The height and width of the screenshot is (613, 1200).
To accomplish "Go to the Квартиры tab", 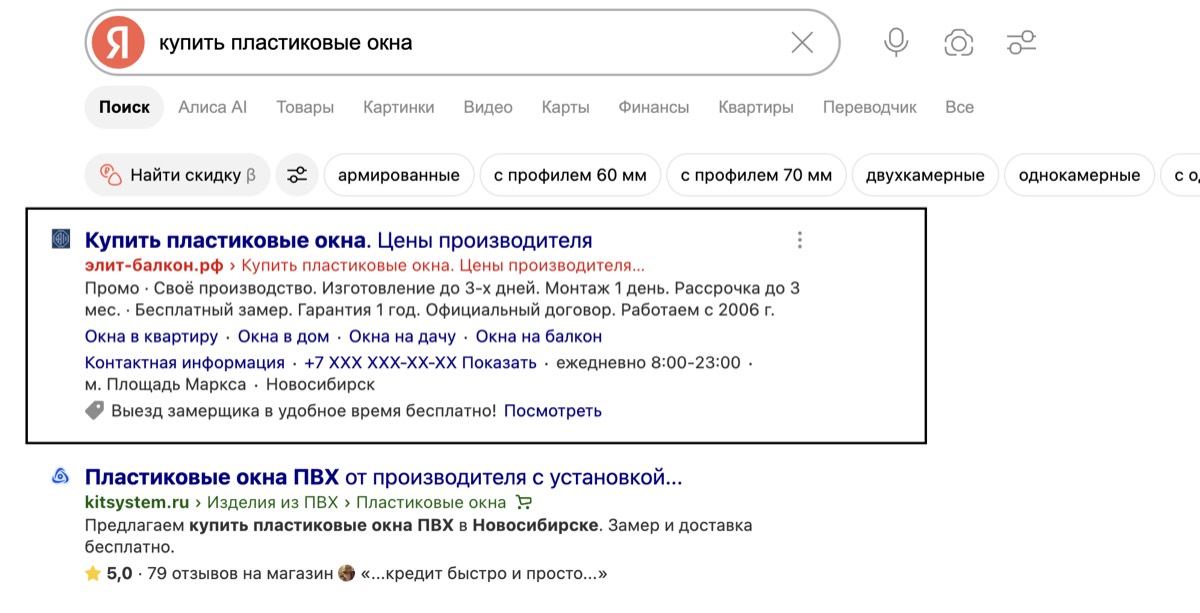I will pos(756,107).
